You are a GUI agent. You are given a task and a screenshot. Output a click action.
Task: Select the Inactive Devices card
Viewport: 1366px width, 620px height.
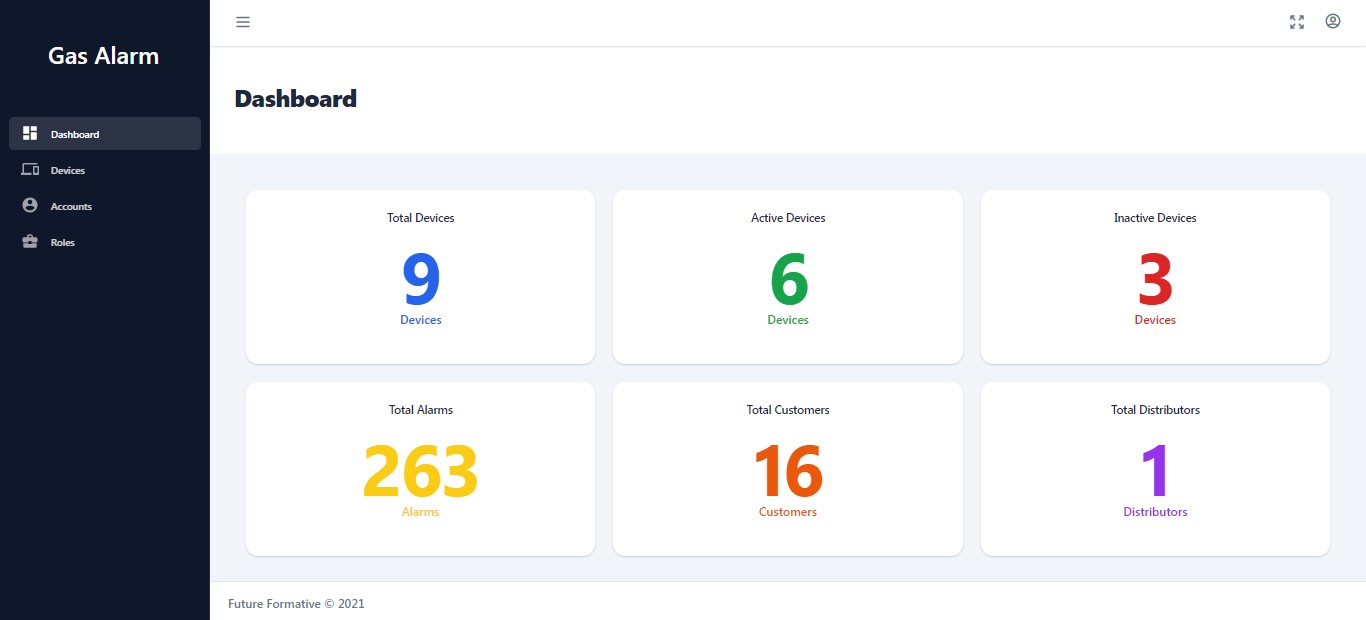tap(1155, 277)
